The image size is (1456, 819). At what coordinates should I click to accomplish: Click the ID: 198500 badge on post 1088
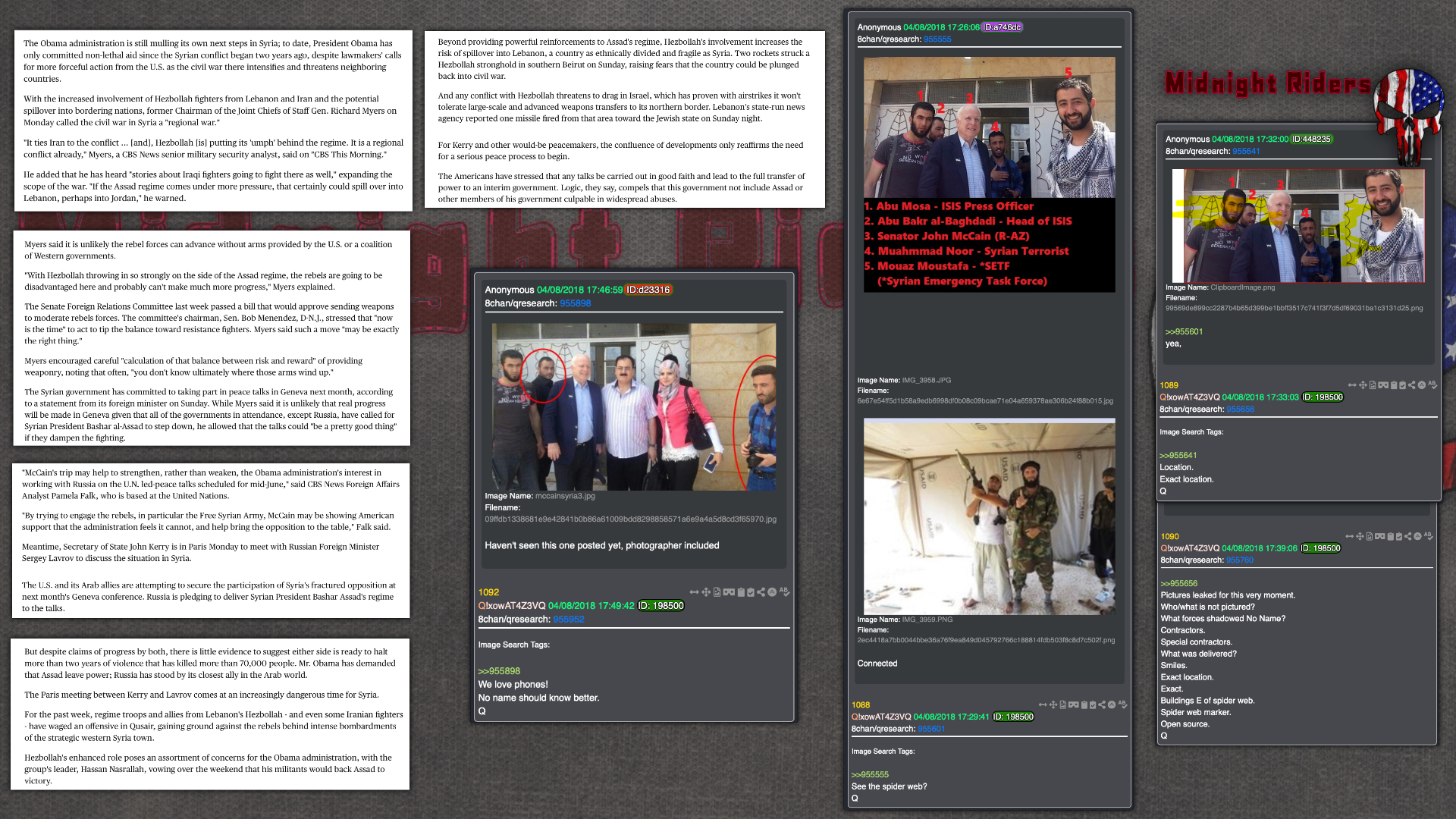pos(1013,717)
